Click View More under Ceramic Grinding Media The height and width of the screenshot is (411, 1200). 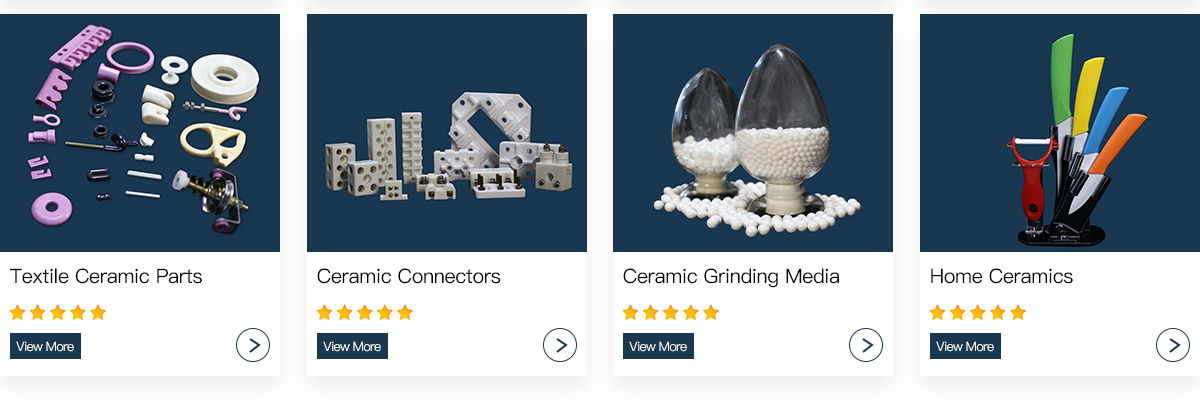coord(658,346)
